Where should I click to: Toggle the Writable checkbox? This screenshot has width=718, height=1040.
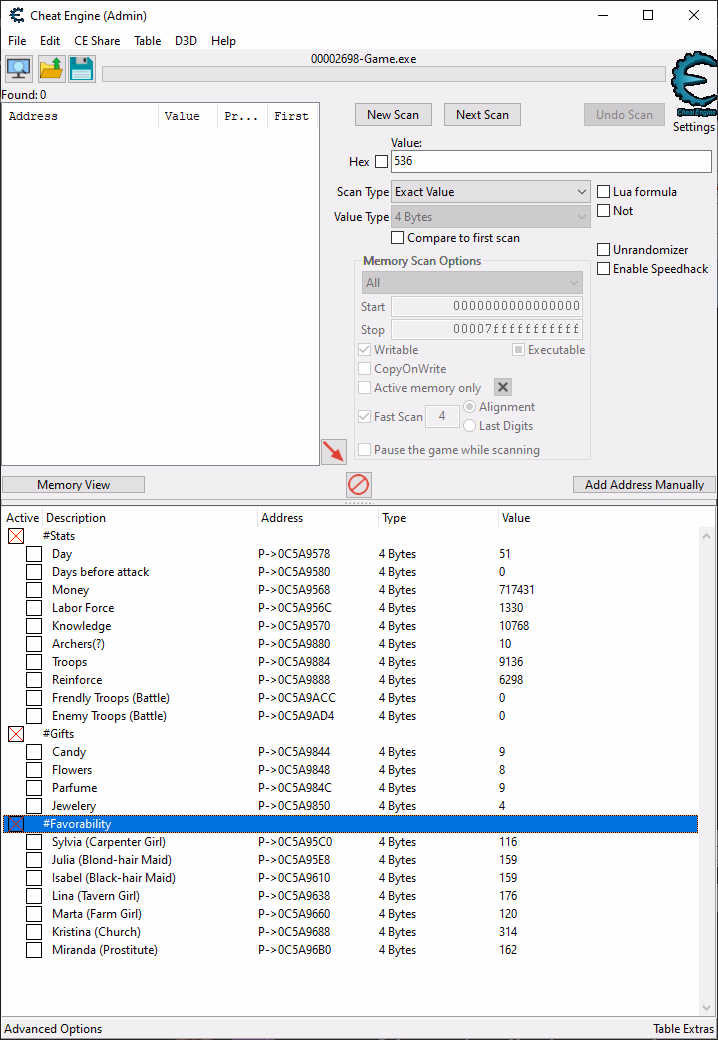(365, 350)
